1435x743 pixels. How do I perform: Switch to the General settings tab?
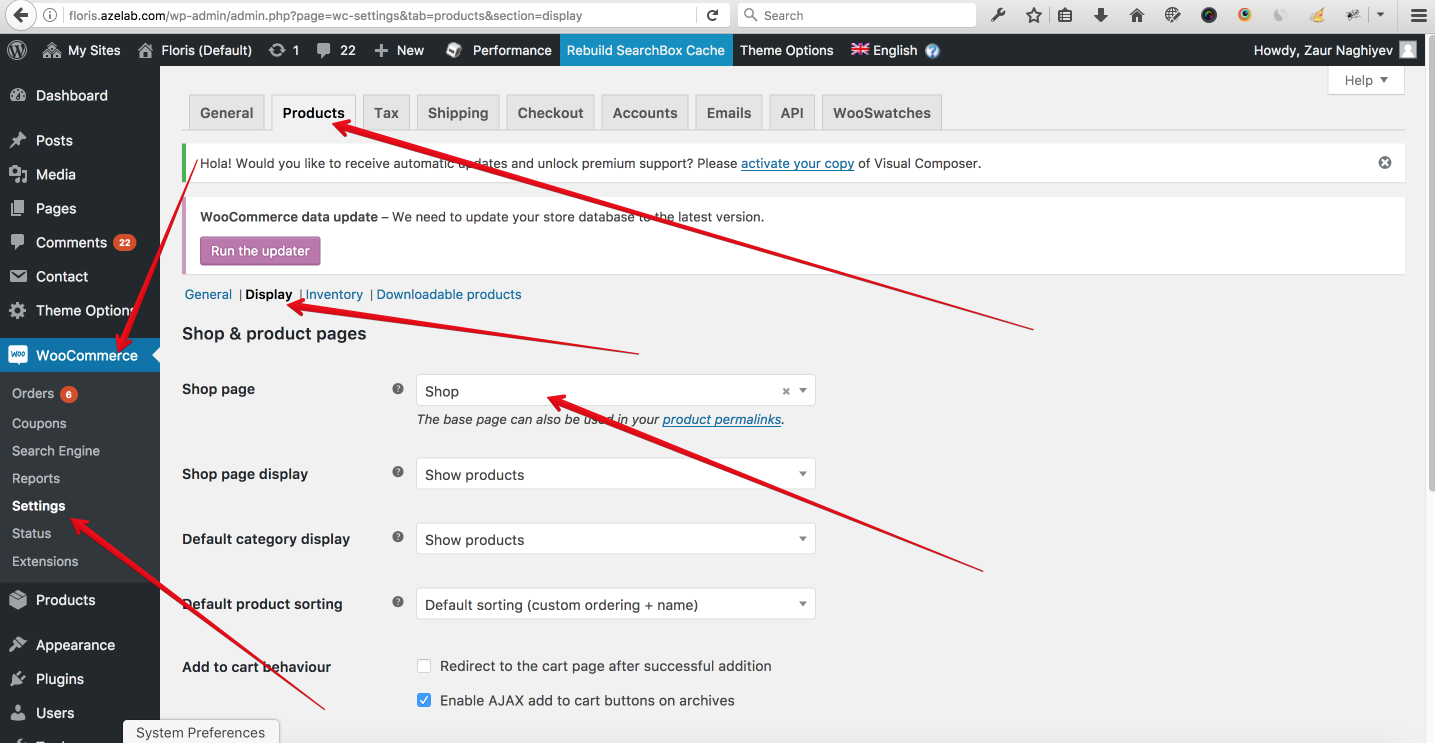[x=227, y=113]
